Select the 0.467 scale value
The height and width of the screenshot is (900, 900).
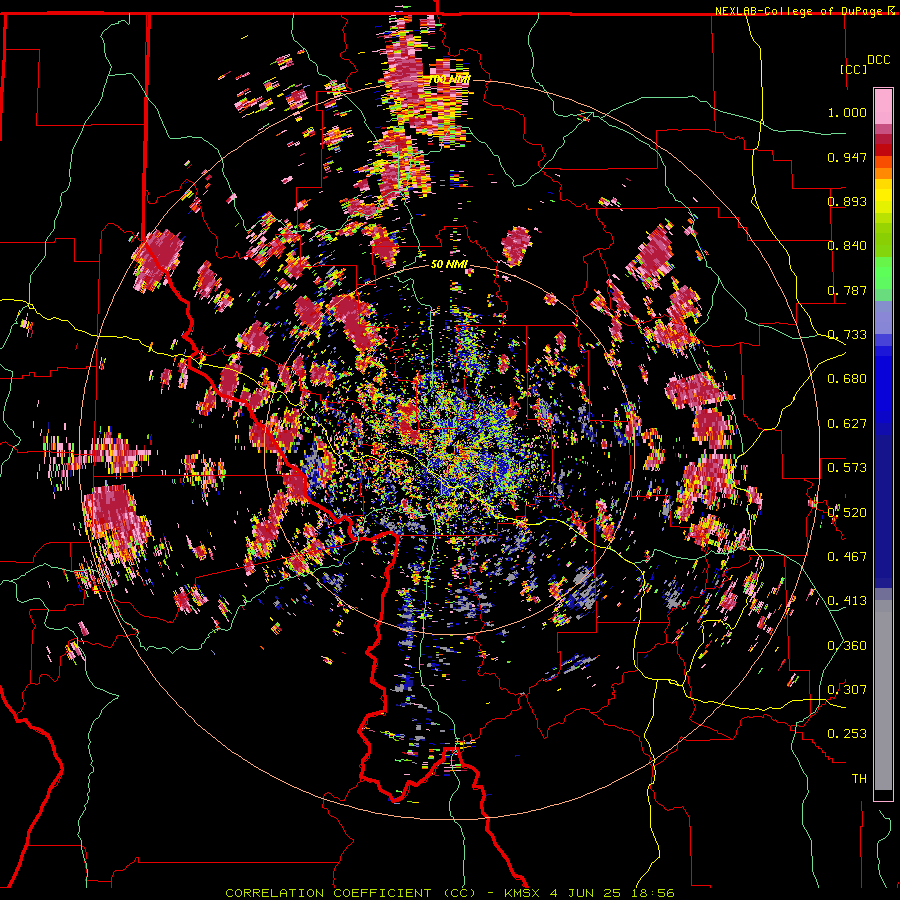(847, 556)
